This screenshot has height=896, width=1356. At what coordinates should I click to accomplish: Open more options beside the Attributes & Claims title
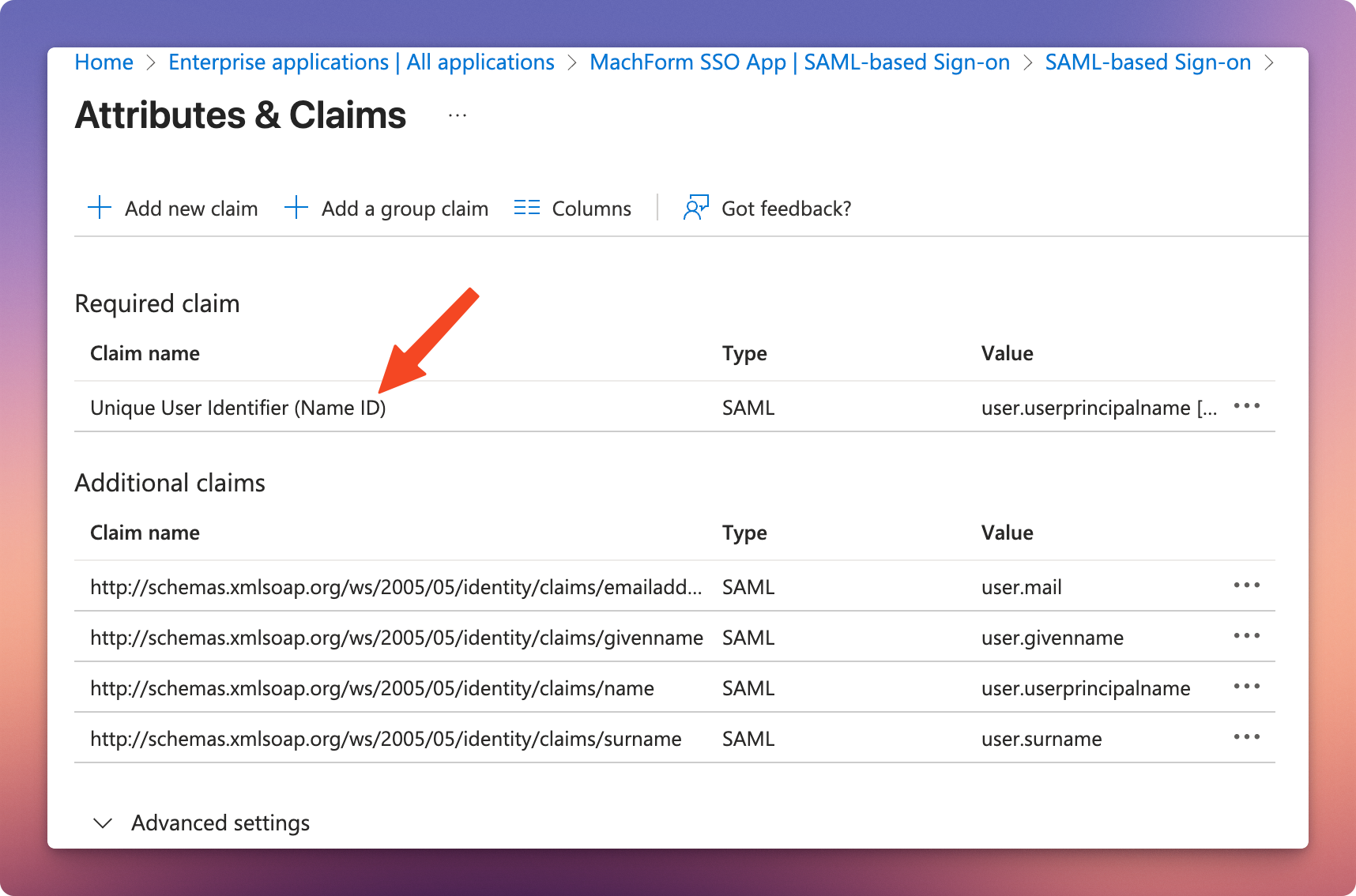click(458, 116)
